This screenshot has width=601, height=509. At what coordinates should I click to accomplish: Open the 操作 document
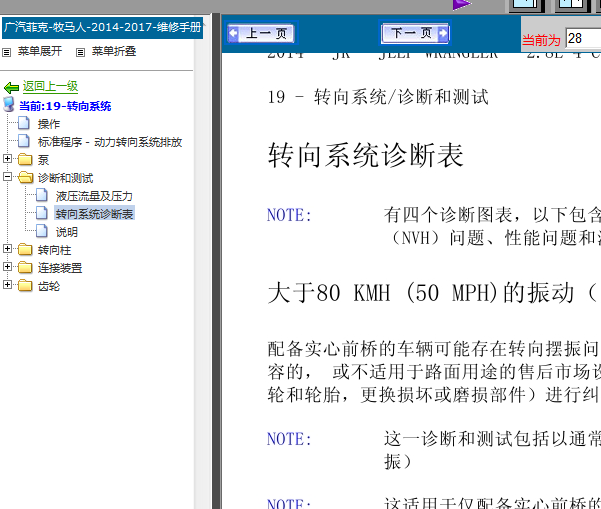pos(49,124)
